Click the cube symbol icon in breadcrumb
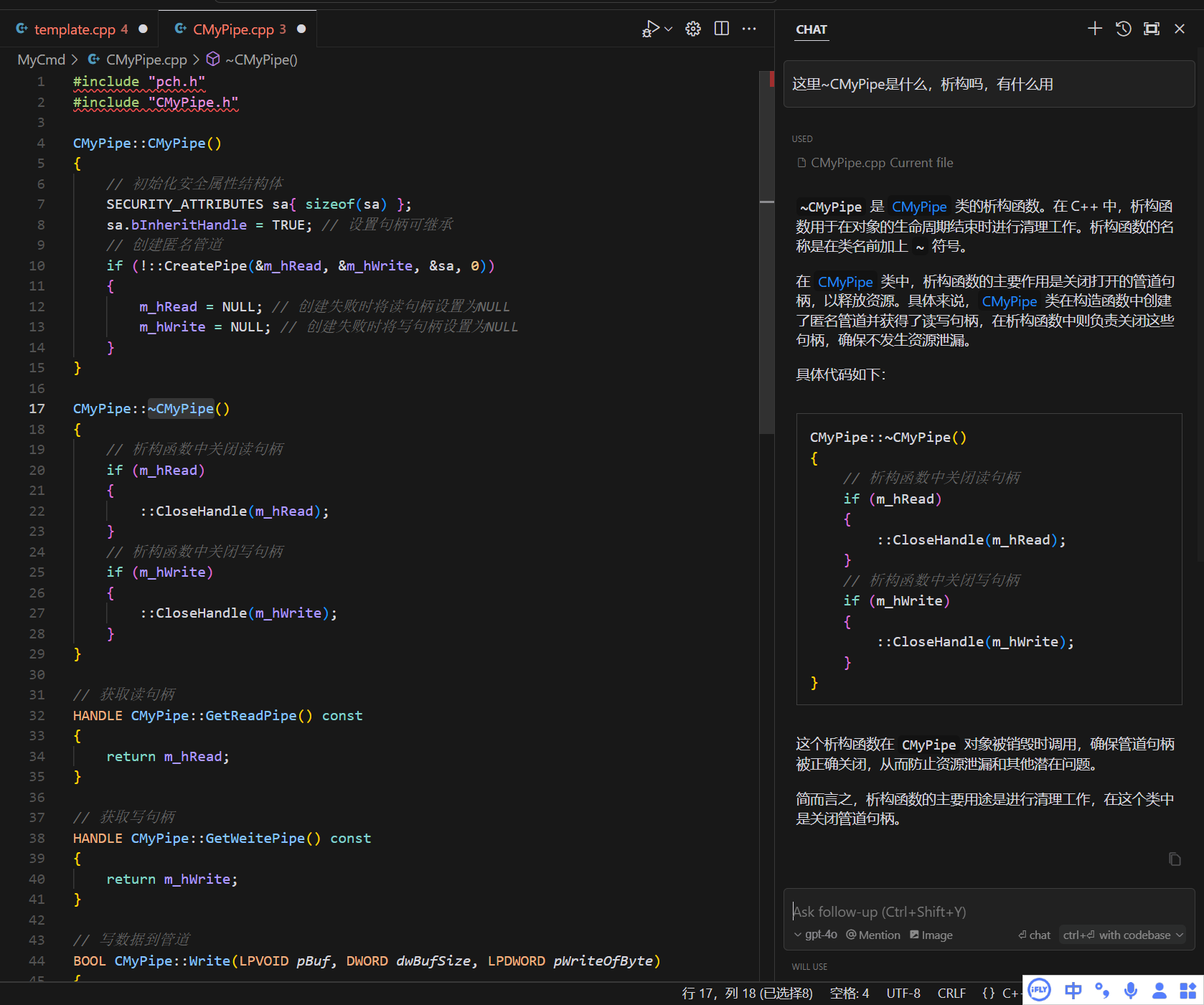The height and width of the screenshot is (1005, 1204). [x=213, y=59]
